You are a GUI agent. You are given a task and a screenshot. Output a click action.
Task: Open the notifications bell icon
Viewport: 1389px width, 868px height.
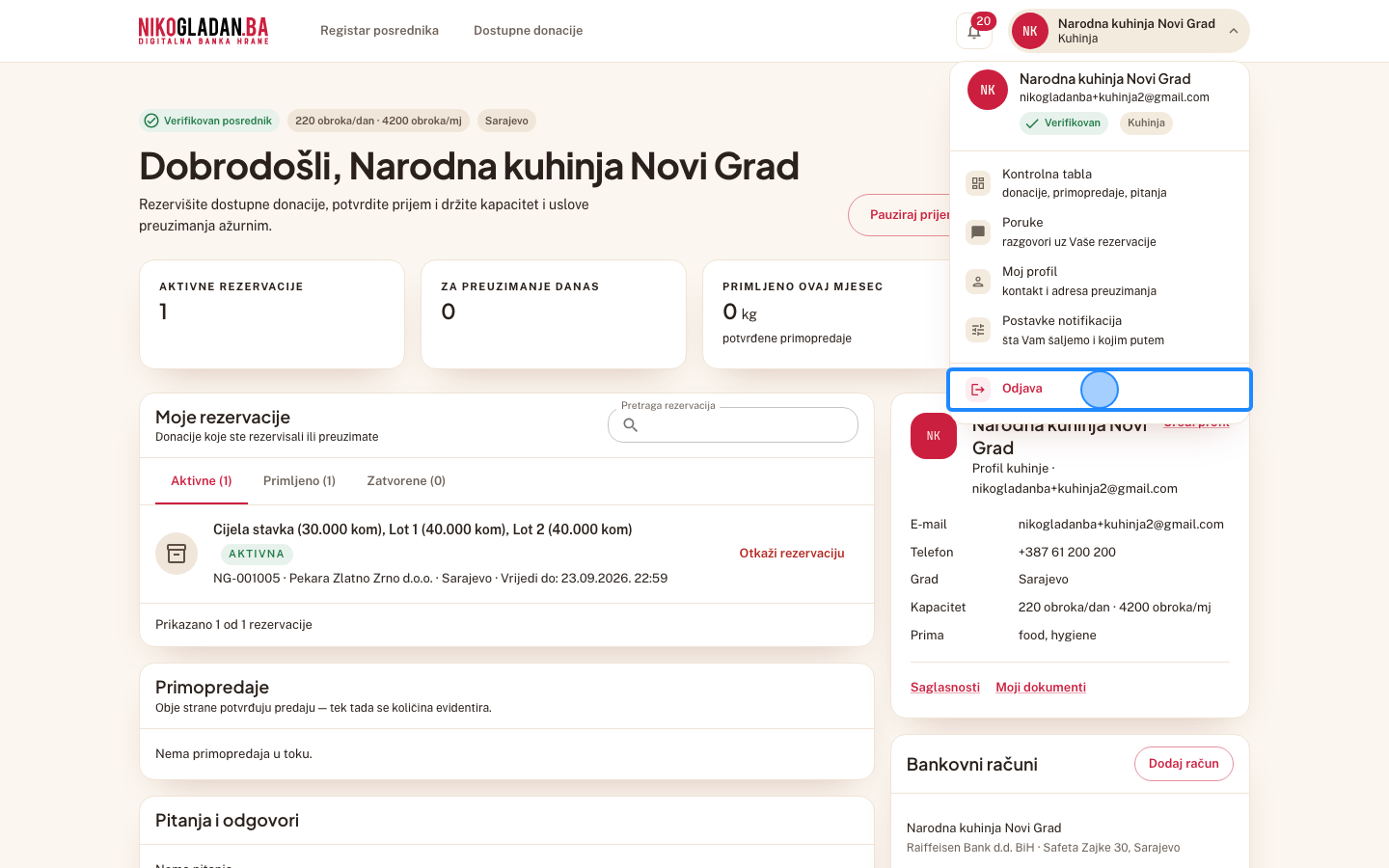click(x=974, y=31)
